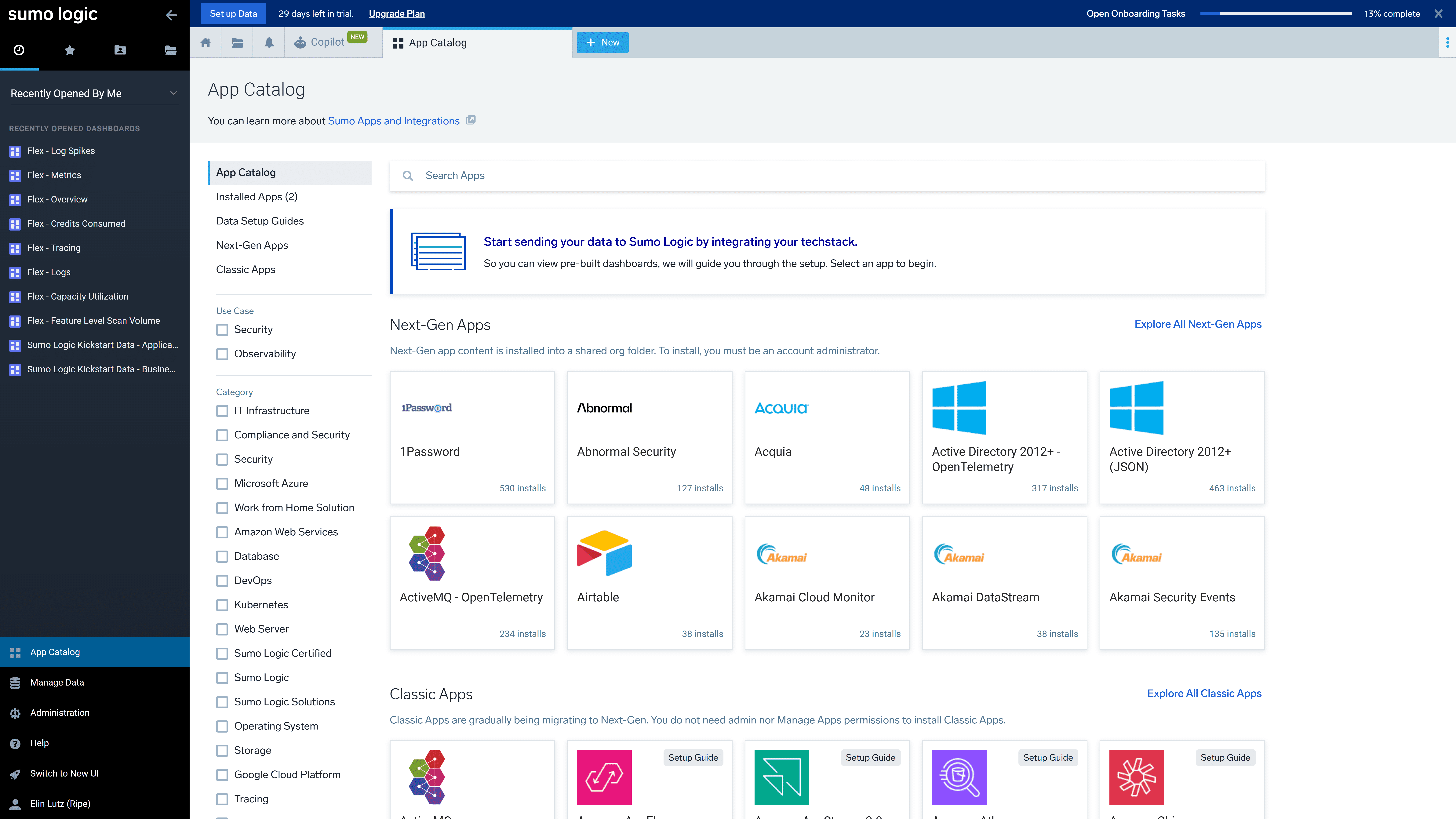The height and width of the screenshot is (819, 1456).
Task: Collapse the left navigation with the back arrow
Action: coord(171,15)
